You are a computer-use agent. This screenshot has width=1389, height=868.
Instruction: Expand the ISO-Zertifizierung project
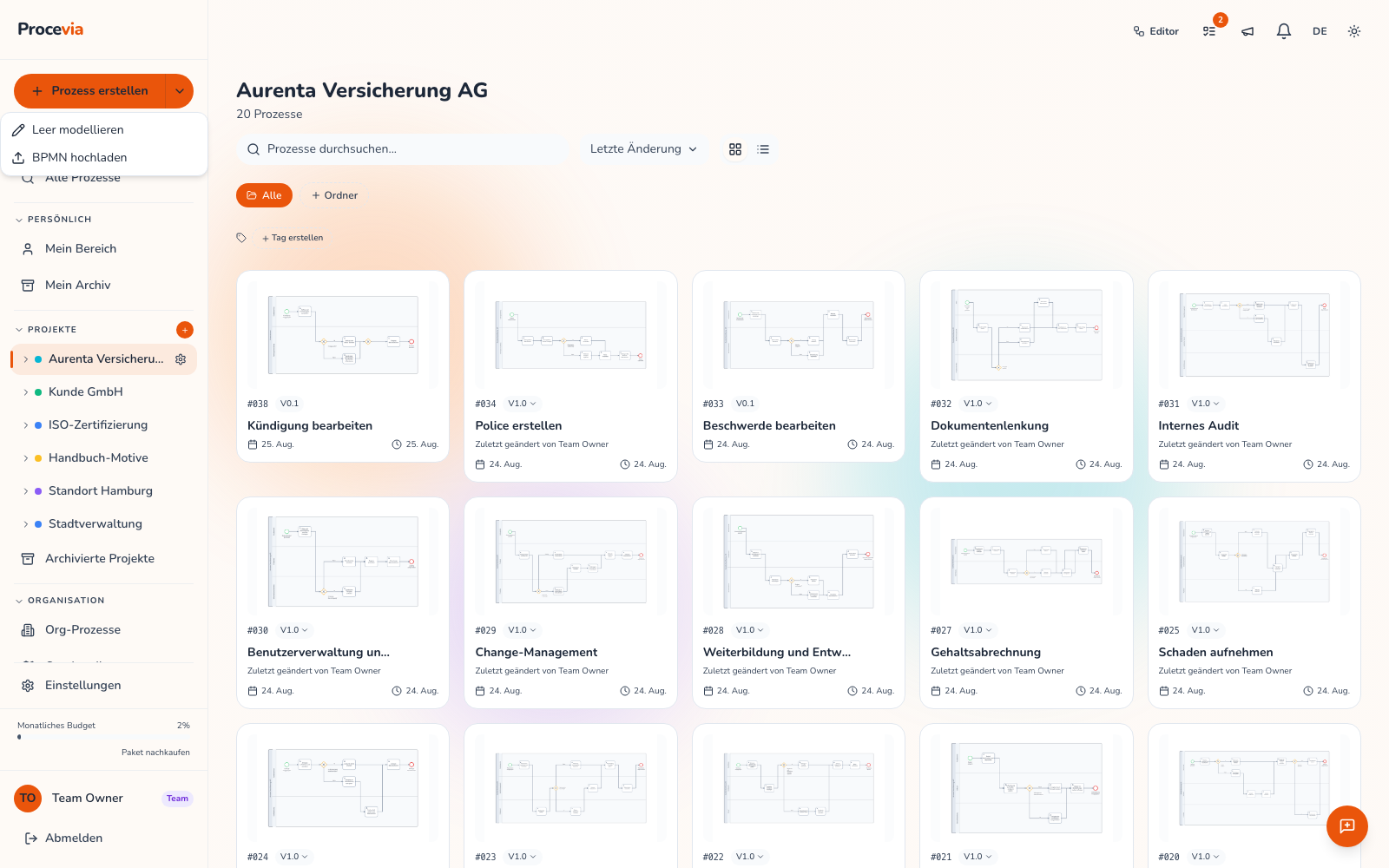pyautogui.click(x=26, y=425)
